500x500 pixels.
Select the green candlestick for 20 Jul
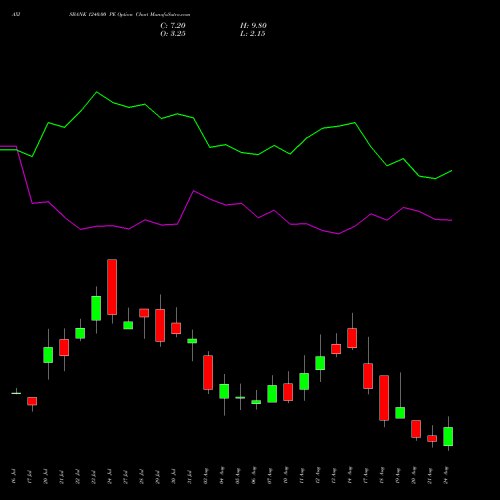(x=48, y=355)
